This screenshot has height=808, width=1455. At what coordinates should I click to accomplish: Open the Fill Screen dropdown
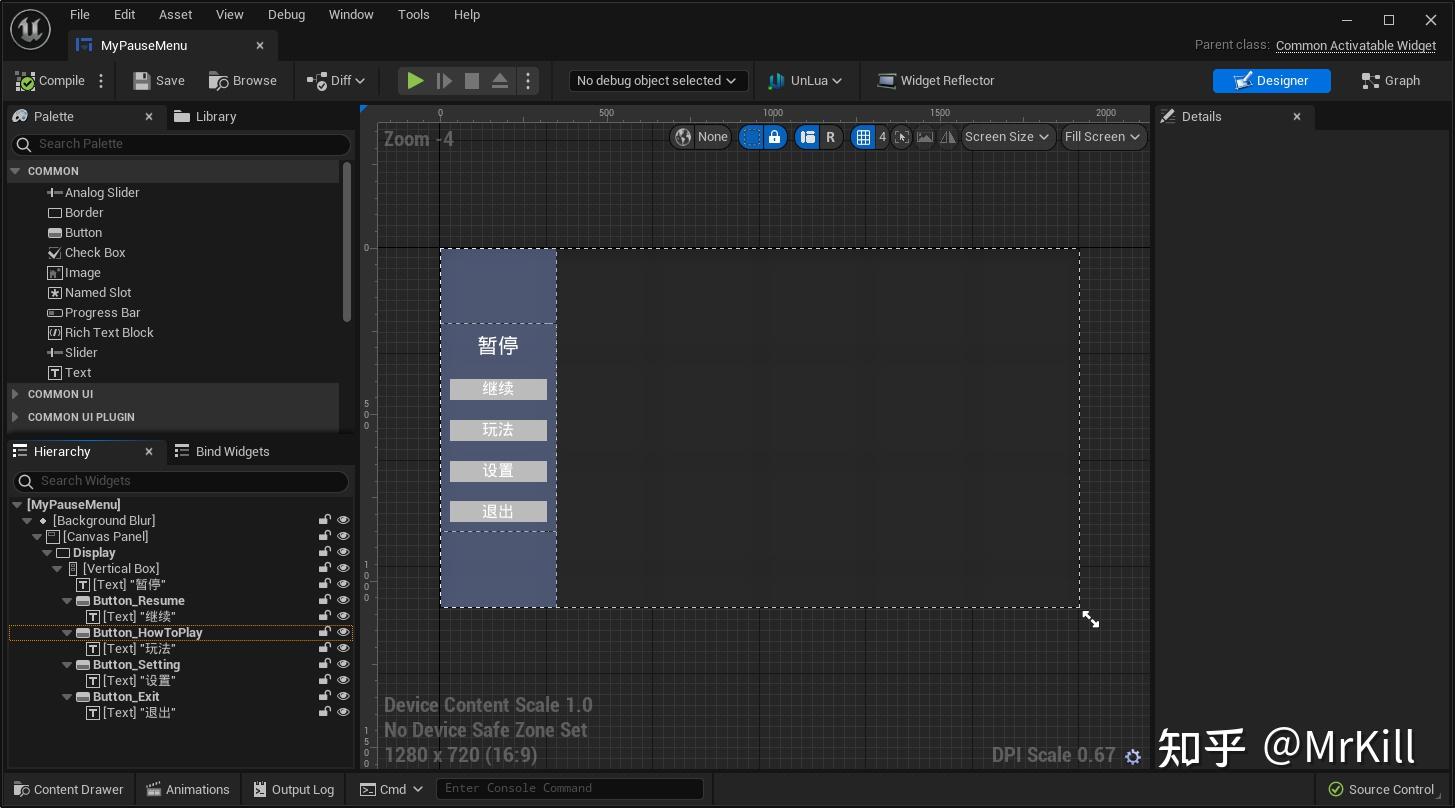(1102, 137)
